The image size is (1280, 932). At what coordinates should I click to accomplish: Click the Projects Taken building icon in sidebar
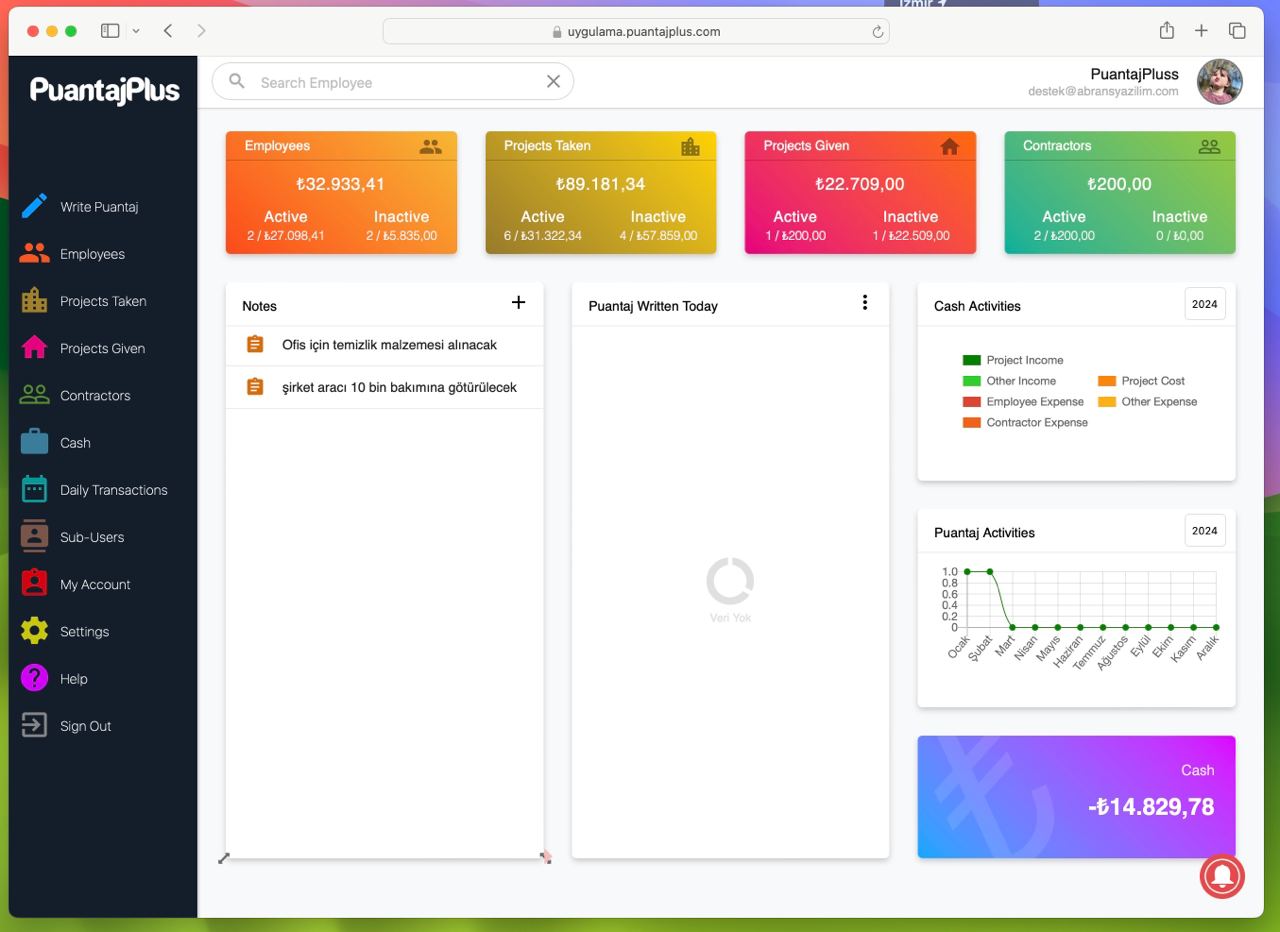(x=34, y=301)
